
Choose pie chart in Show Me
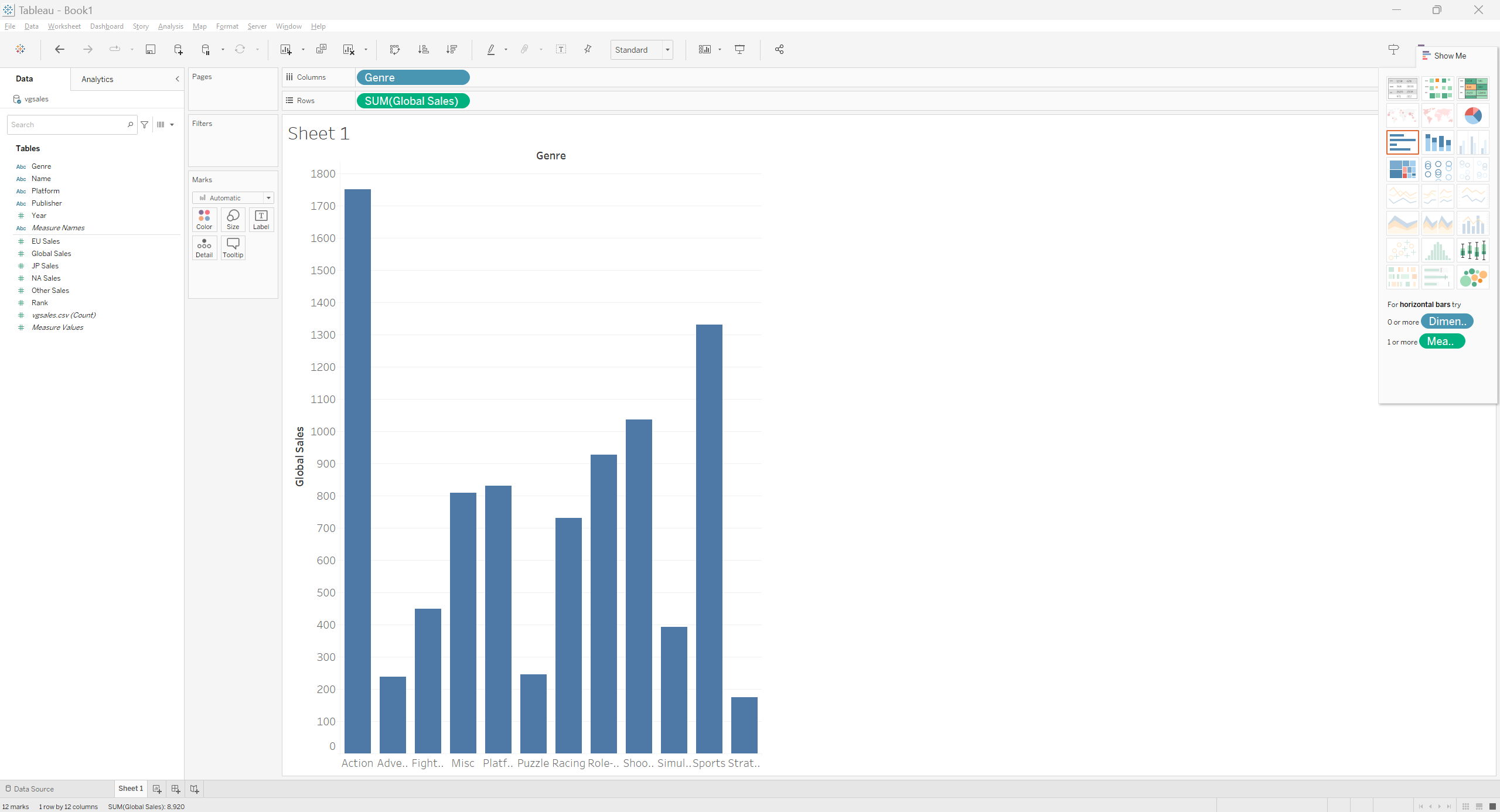pyautogui.click(x=1473, y=115)
